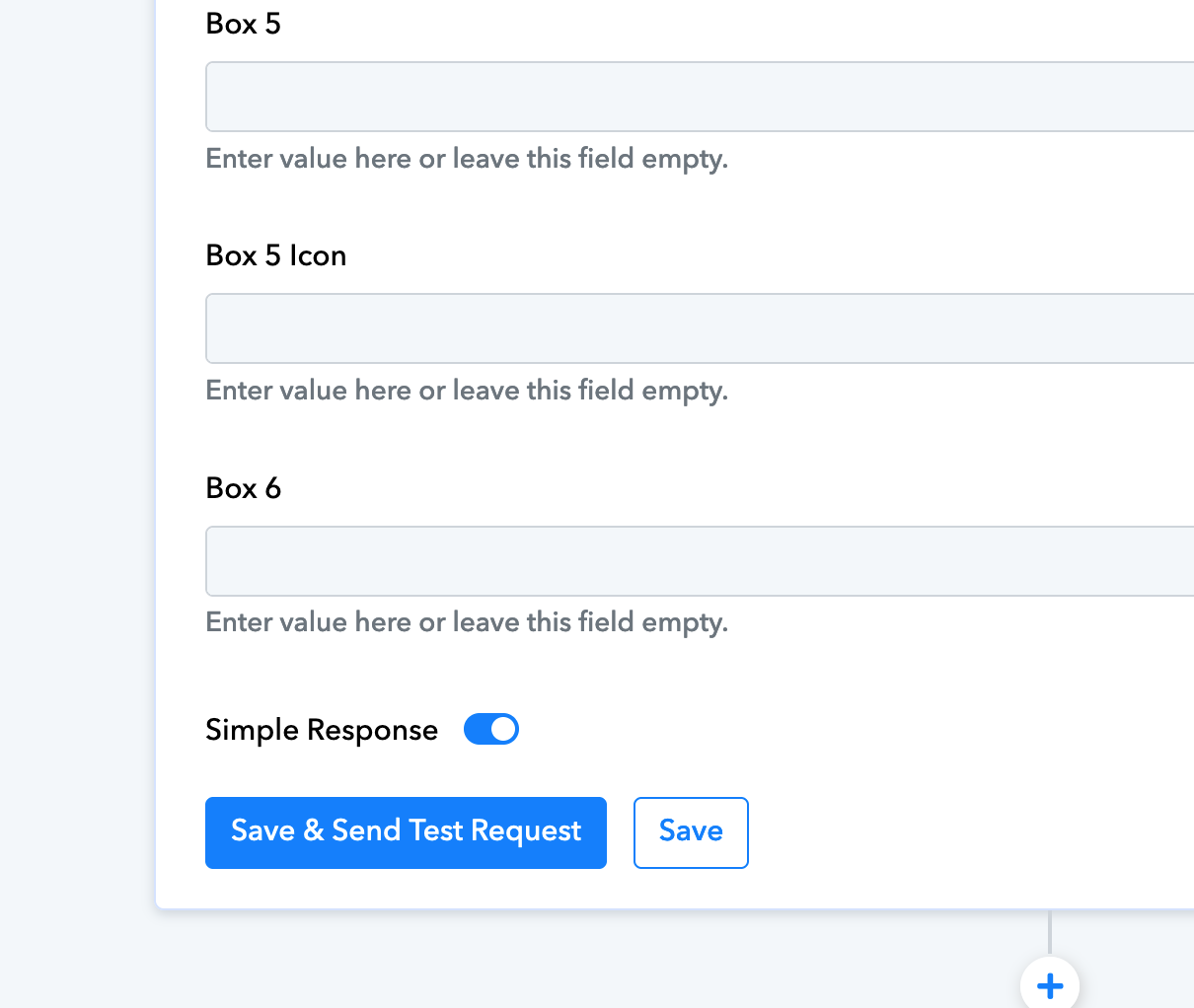Image resolution: width=1194 pixels, height=1008 pixels.
Task: Click the Save & Send Test Request button
Action: coord(406,832)
